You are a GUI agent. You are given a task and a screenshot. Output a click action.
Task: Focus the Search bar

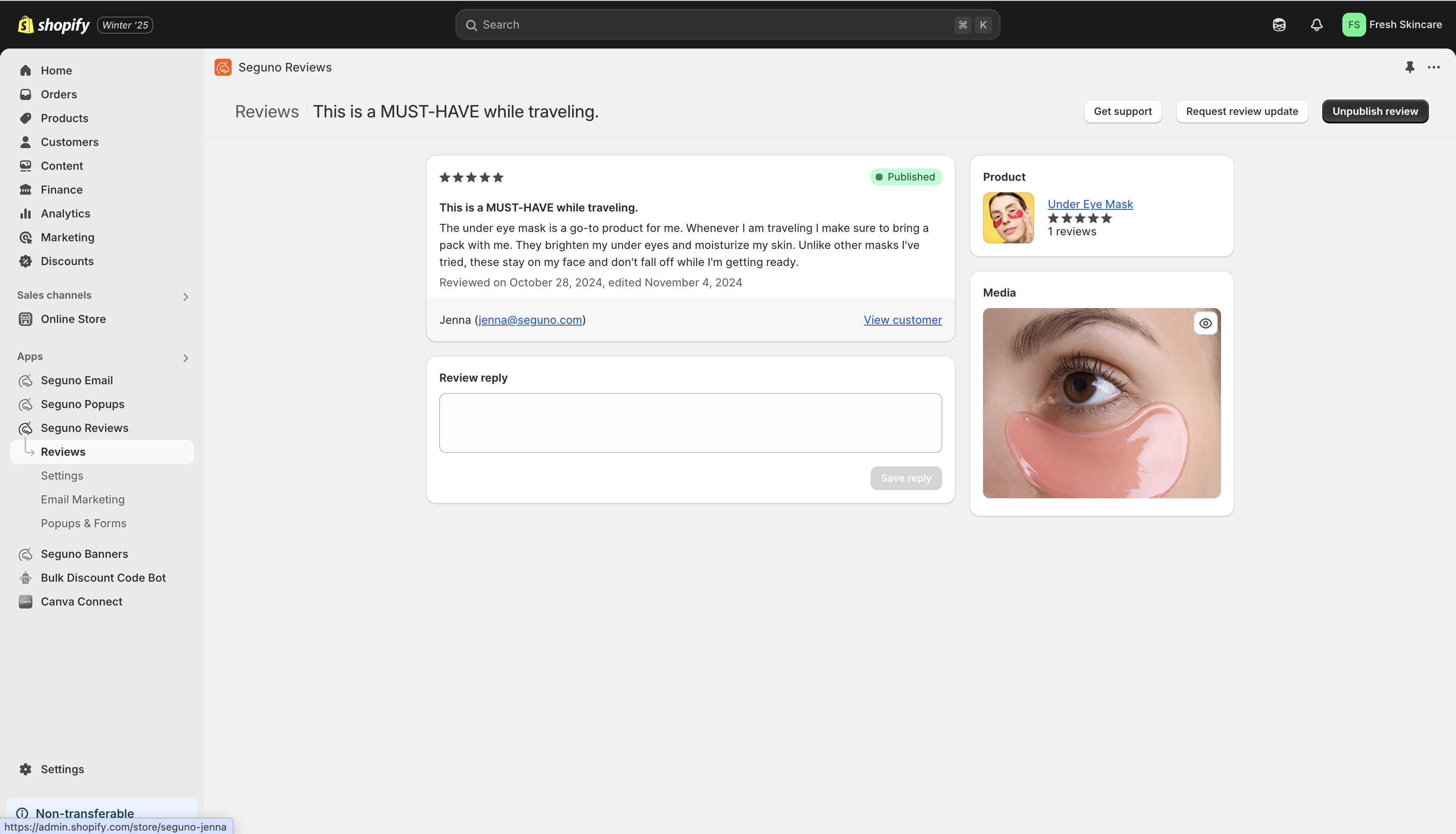(727, 25)
